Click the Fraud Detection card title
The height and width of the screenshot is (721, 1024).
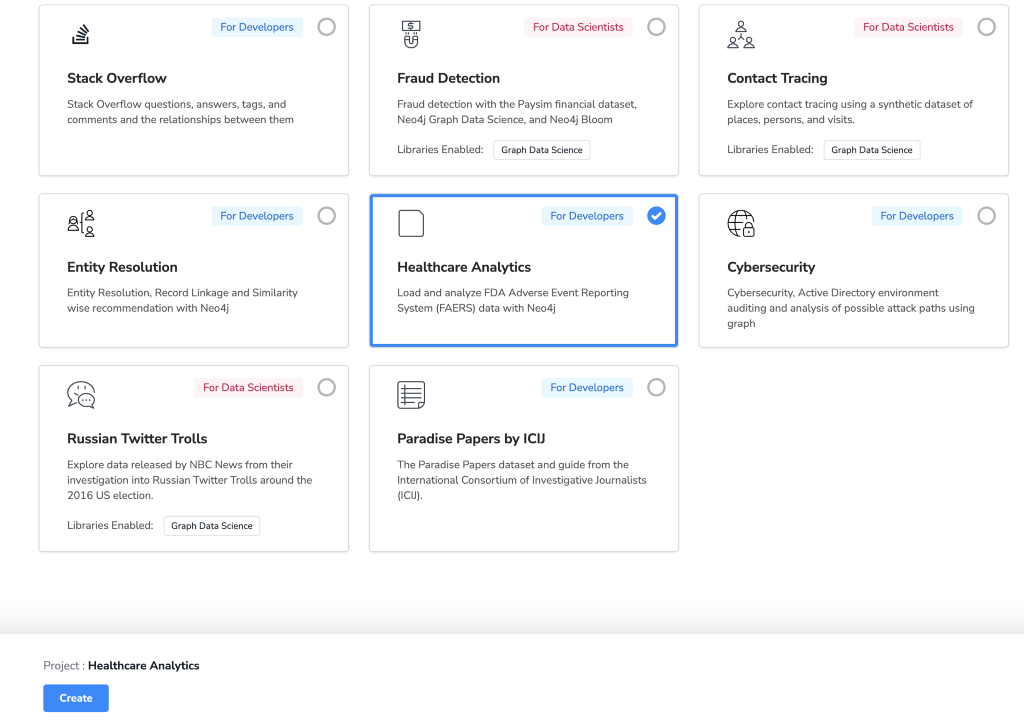pos(449,78)
